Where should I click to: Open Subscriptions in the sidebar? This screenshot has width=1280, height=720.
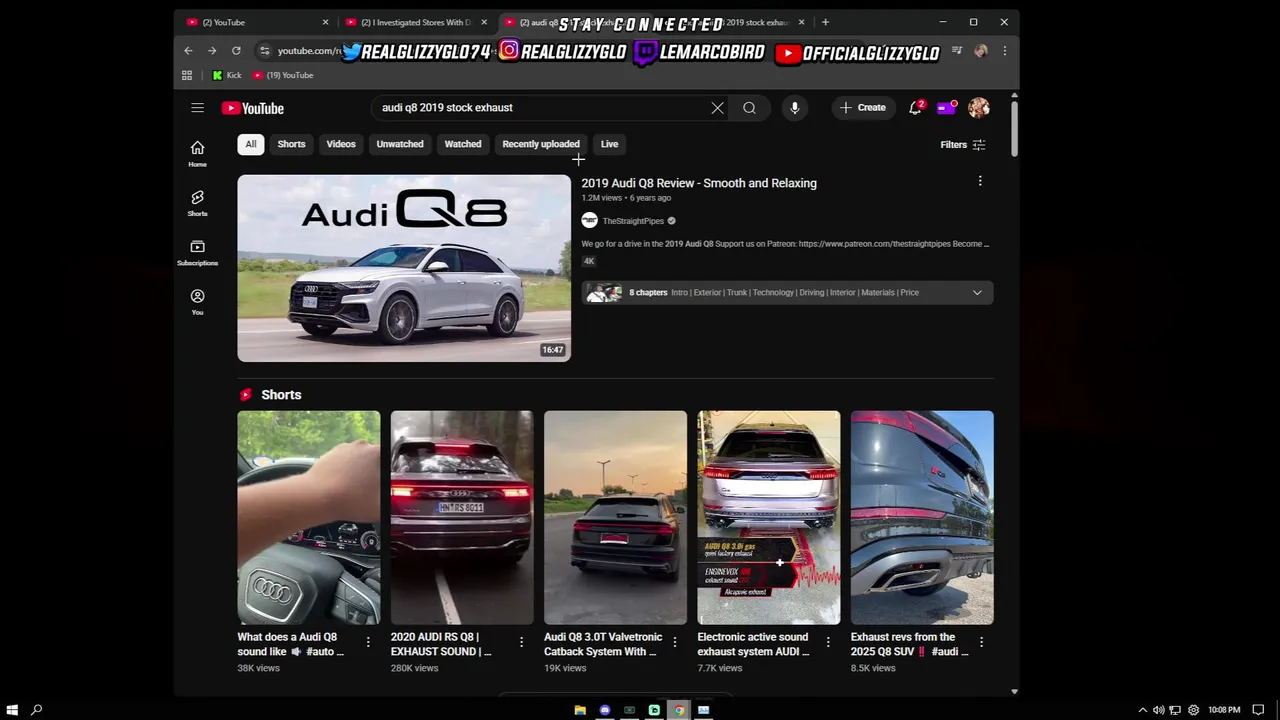tap(197, 252)
